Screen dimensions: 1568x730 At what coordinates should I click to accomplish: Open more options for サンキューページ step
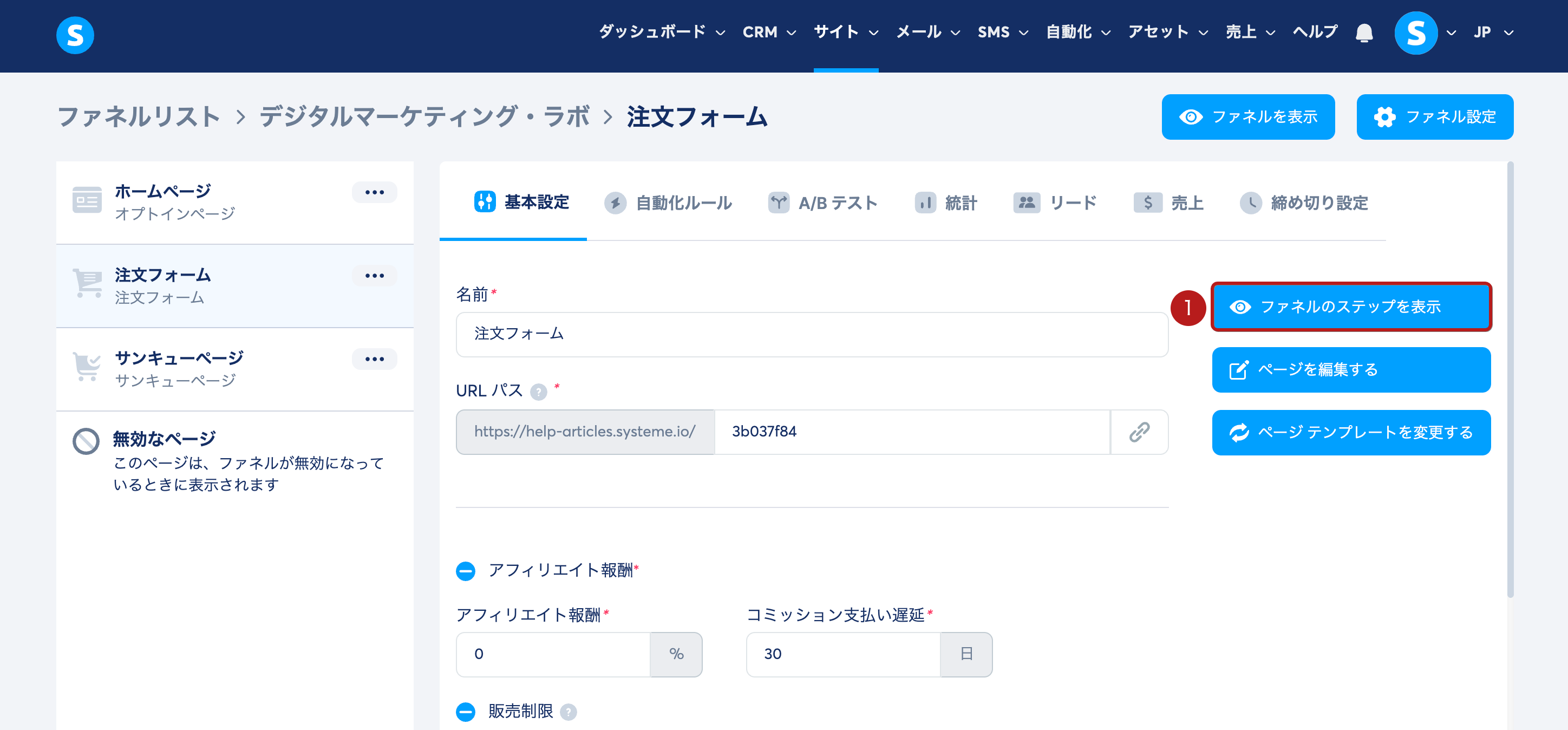click(x=374, y=359)
